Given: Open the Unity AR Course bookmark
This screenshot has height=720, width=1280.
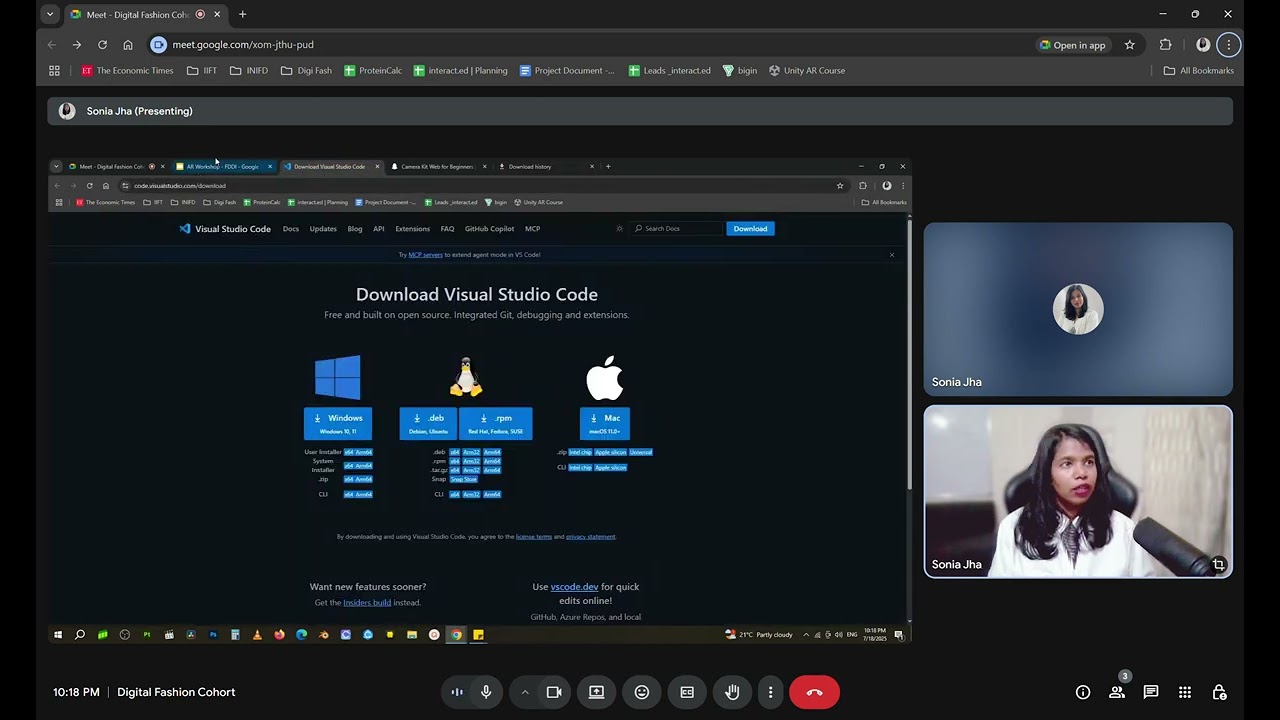Looking at the screenshot, I should [x=807, y=71].
